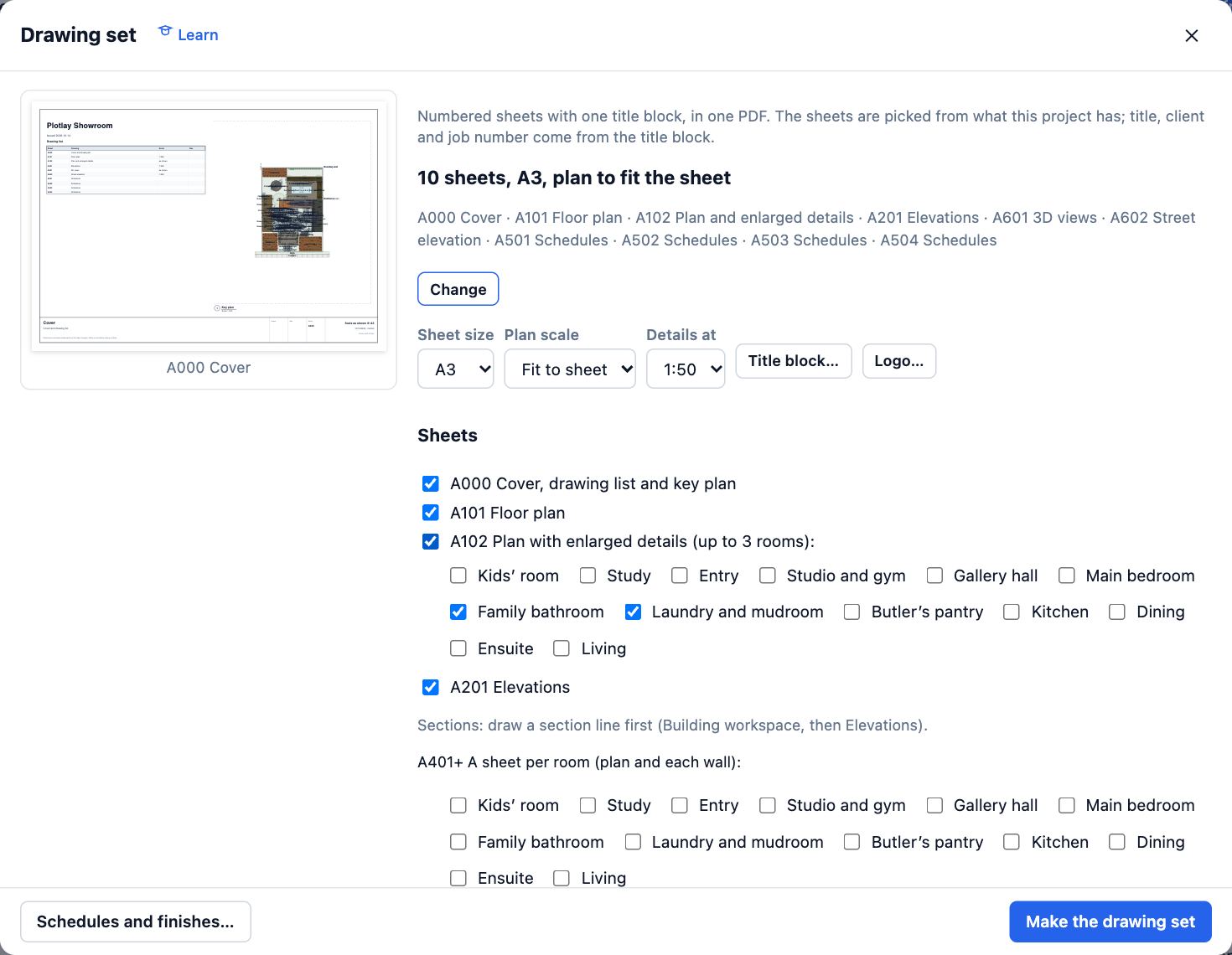
Task: Open the Title block settings
Action: point(794,361)
